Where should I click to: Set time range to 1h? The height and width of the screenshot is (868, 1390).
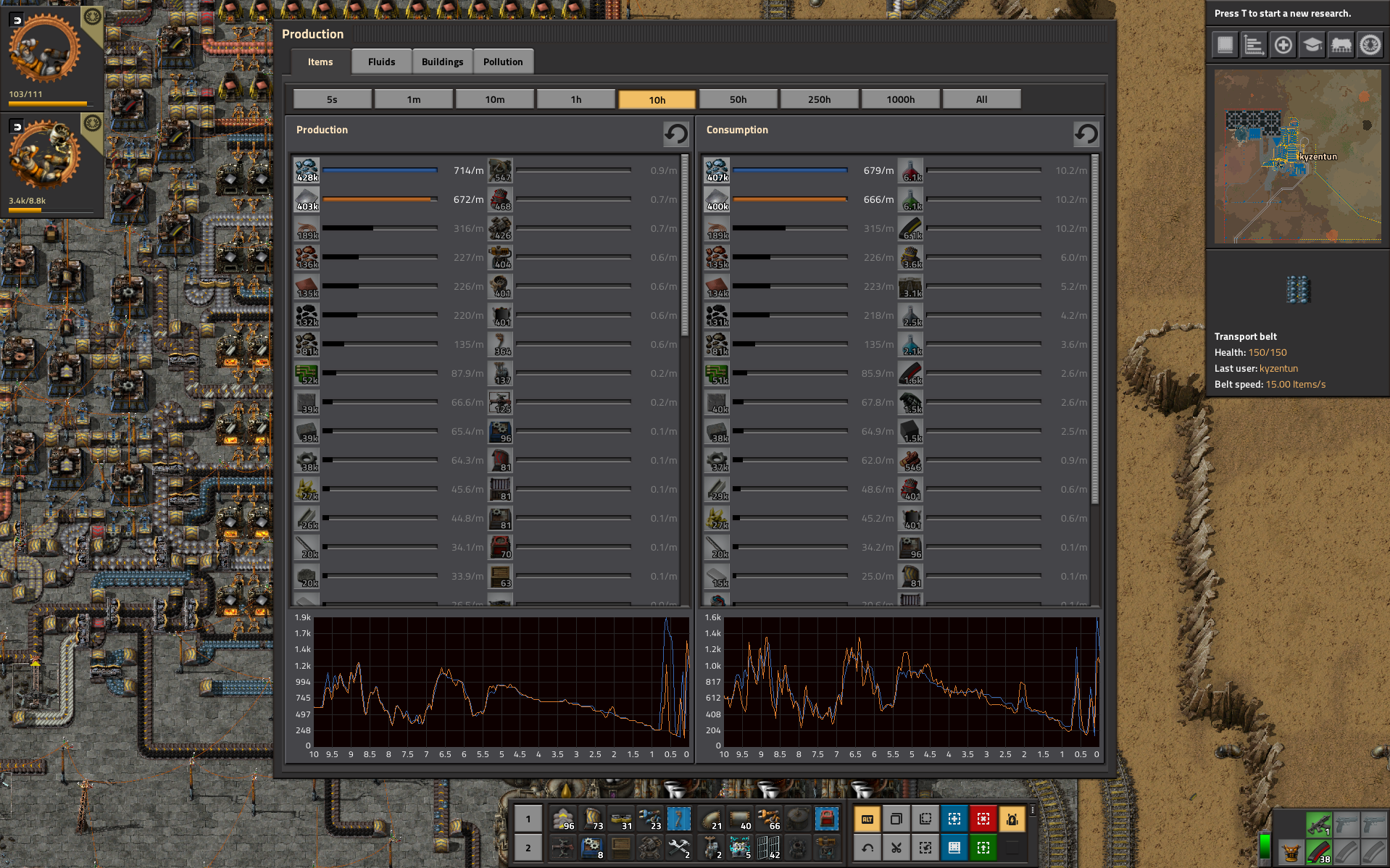pos(575,99)
